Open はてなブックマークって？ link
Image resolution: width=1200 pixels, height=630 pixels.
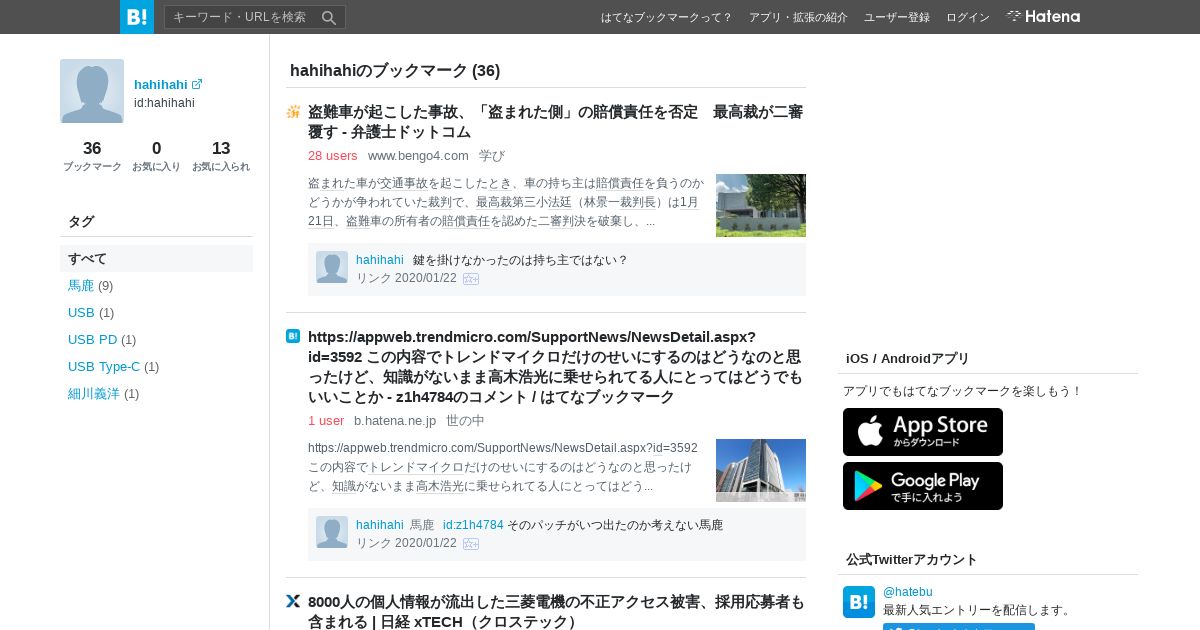point(666,17)
